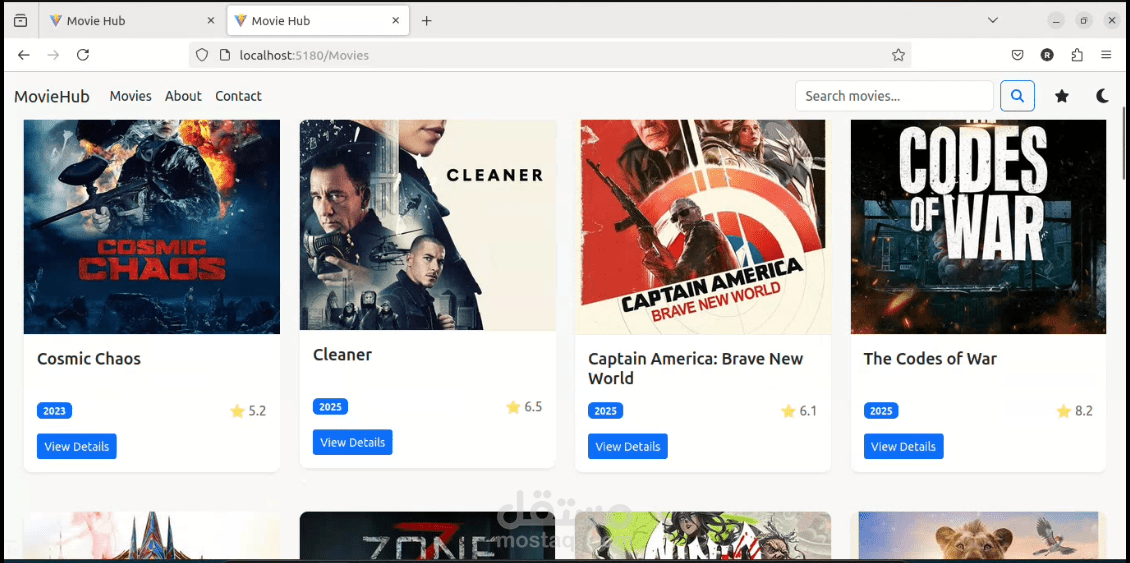
Task: Click the MovieHub brand logo
Action: point(52,97)
